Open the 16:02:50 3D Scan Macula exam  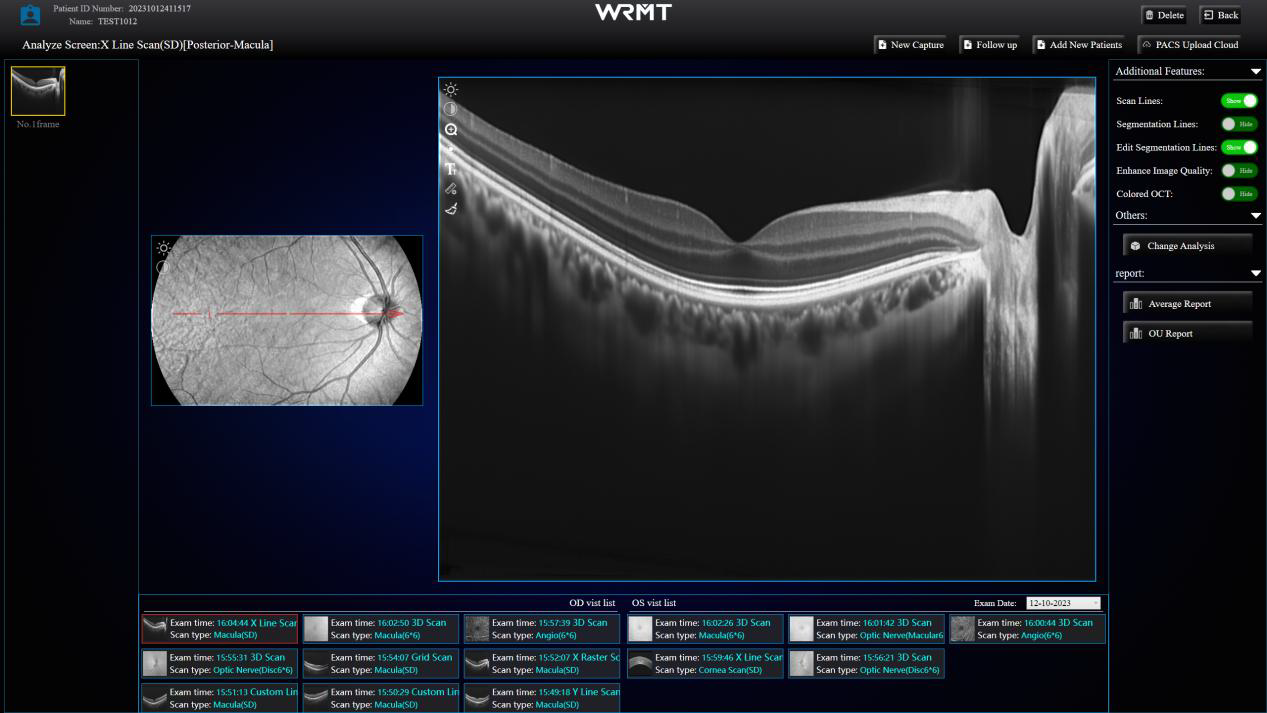pos(381,628)
